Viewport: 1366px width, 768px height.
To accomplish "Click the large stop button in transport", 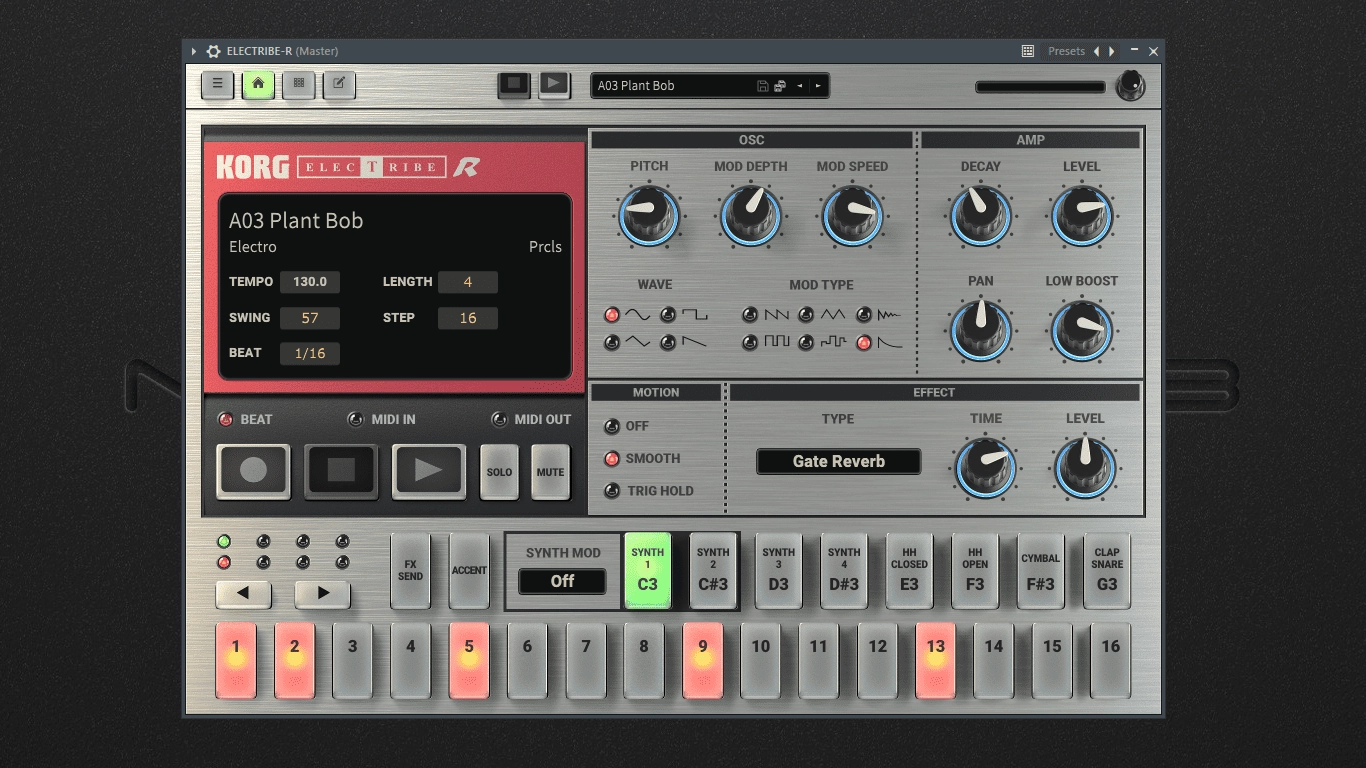I will pos(341,471).
